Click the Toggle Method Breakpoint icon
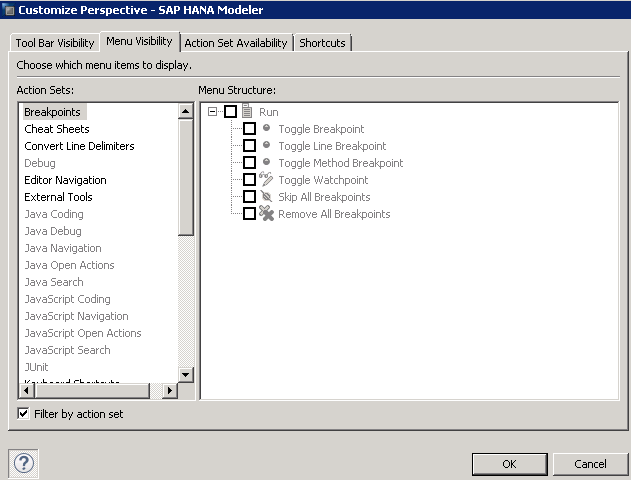The image size is (631, 480). click(267, 163)
